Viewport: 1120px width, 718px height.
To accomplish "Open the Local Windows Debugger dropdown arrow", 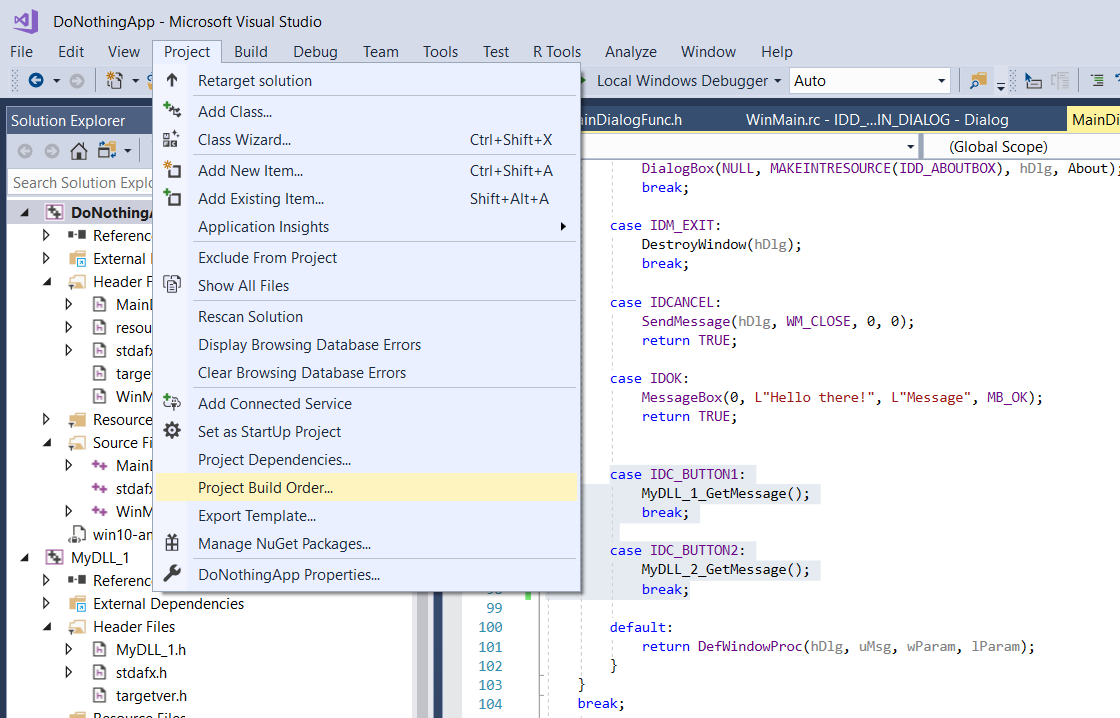I will 778,81.
